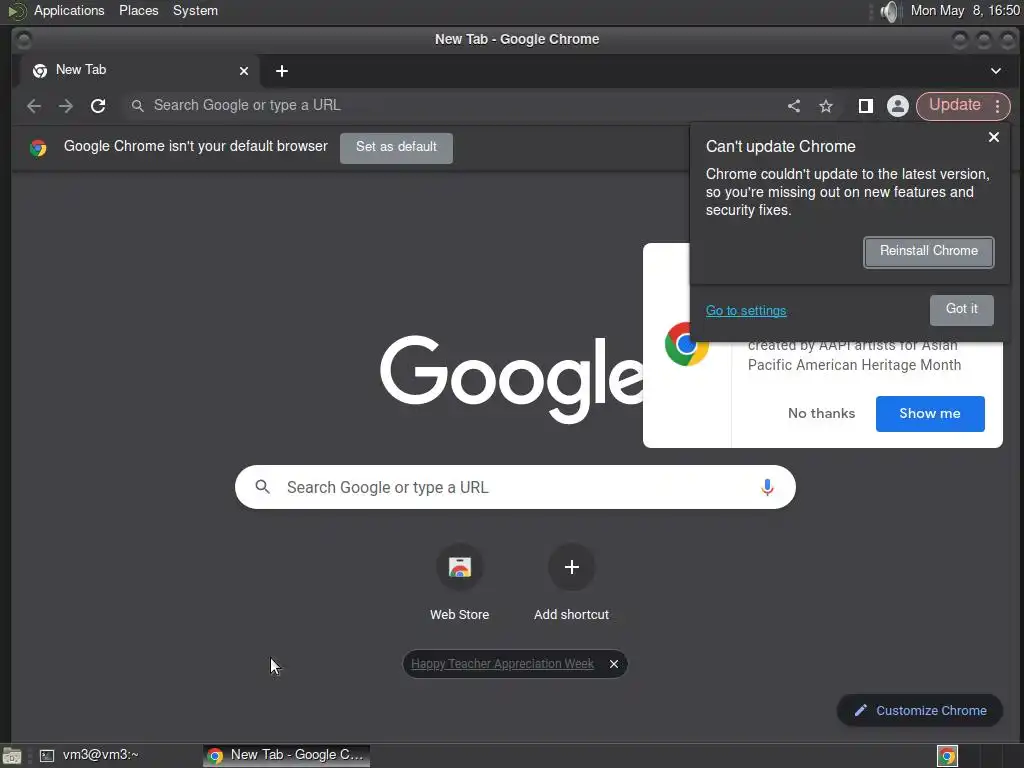Click the magnifier icon in the Google search box
The width and height of the screenshot is (1024, 768).
click(x=263, y=487)
